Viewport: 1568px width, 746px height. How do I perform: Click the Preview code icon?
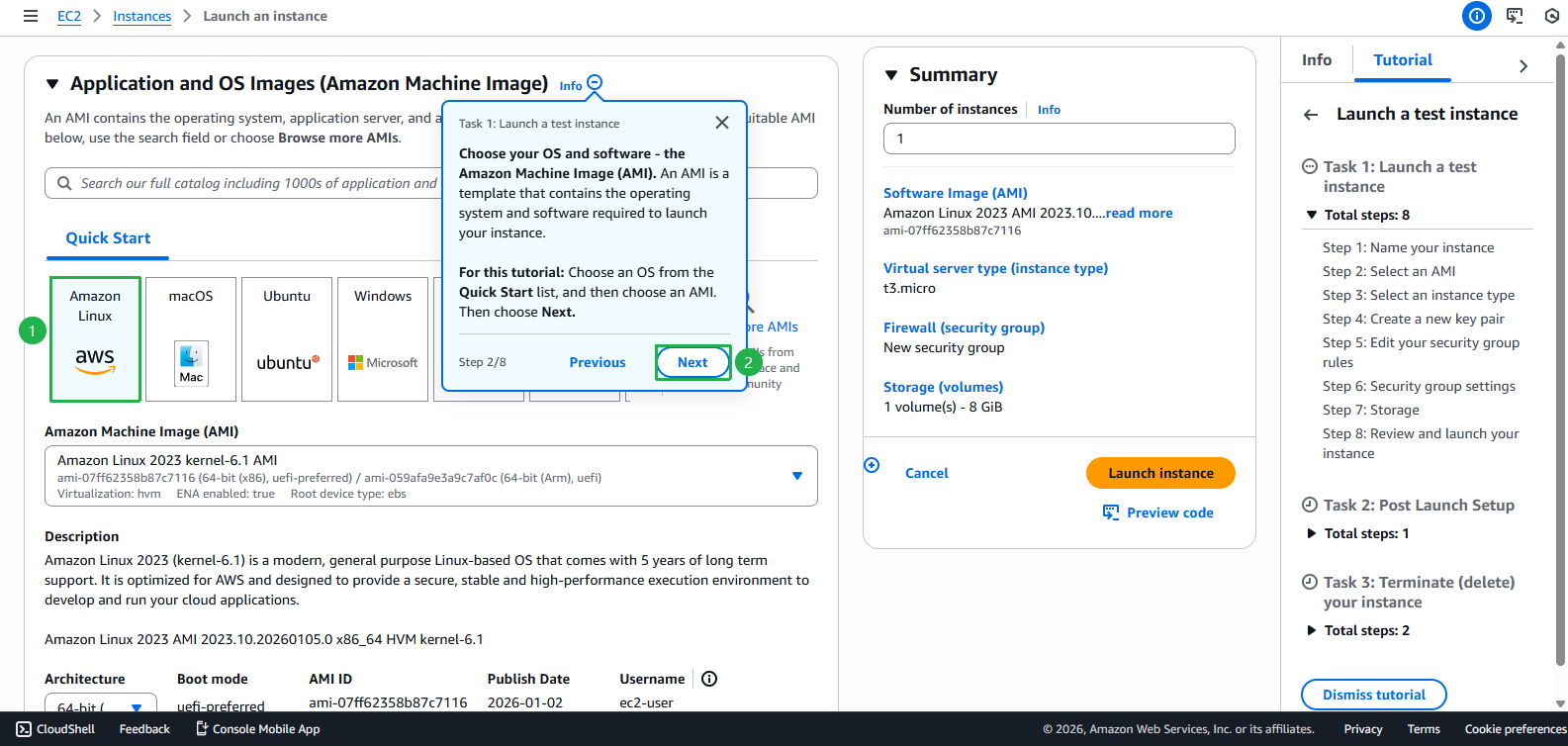tap(1111, 513)
